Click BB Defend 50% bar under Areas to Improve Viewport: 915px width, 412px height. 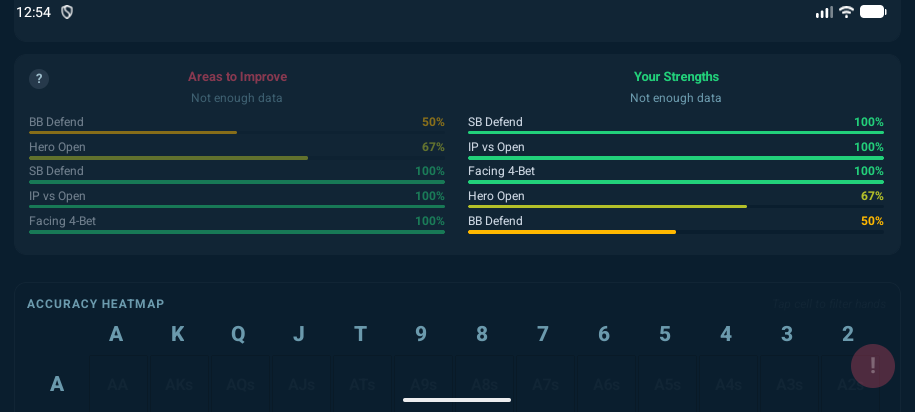coord(236,126)
